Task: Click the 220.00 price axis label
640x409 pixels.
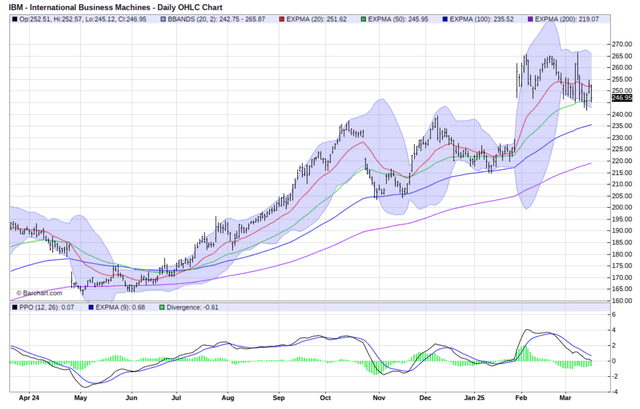Action: tap(622, 161)
